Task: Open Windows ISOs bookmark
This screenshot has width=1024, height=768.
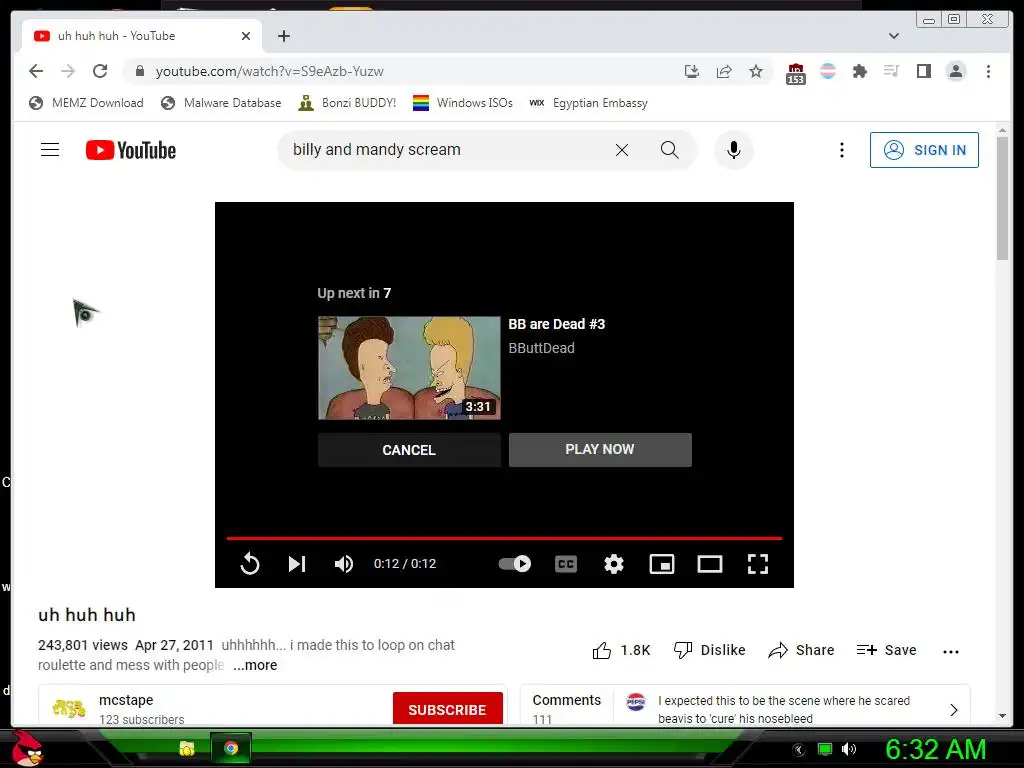Action: coord(463,103)
